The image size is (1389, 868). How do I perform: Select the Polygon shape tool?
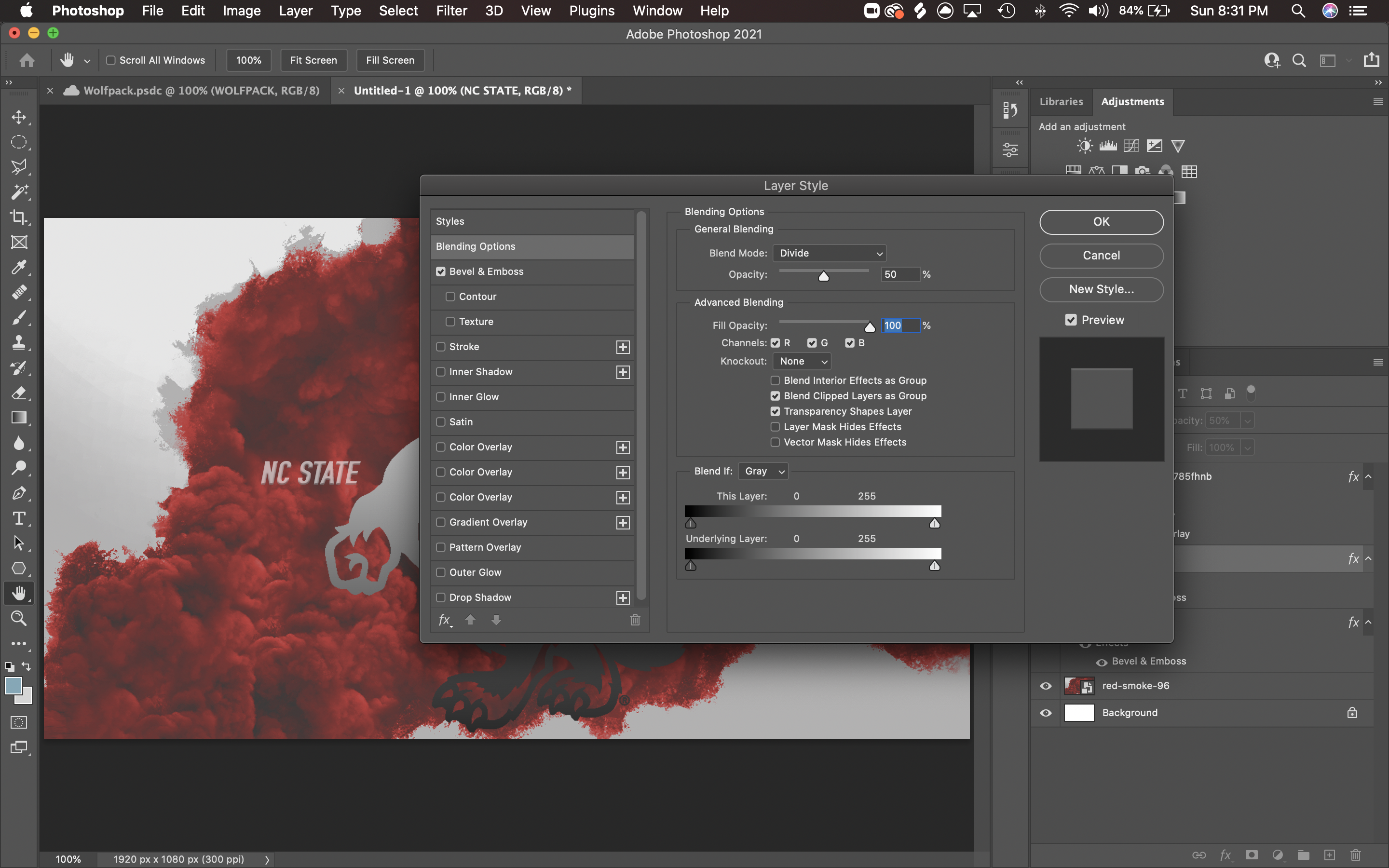[x=19, y=569]
